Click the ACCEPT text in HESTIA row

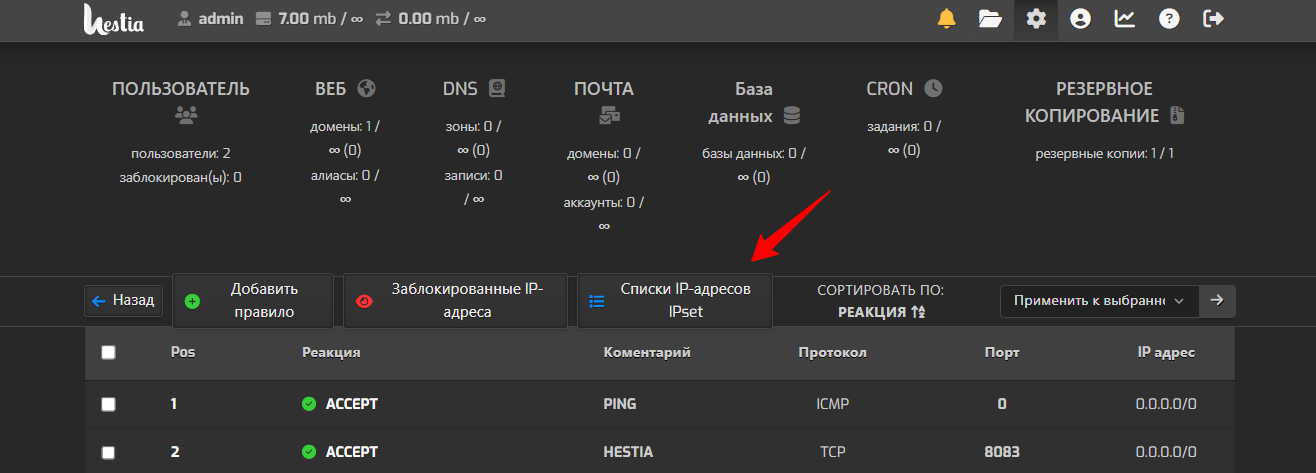[x=352, y=452]
